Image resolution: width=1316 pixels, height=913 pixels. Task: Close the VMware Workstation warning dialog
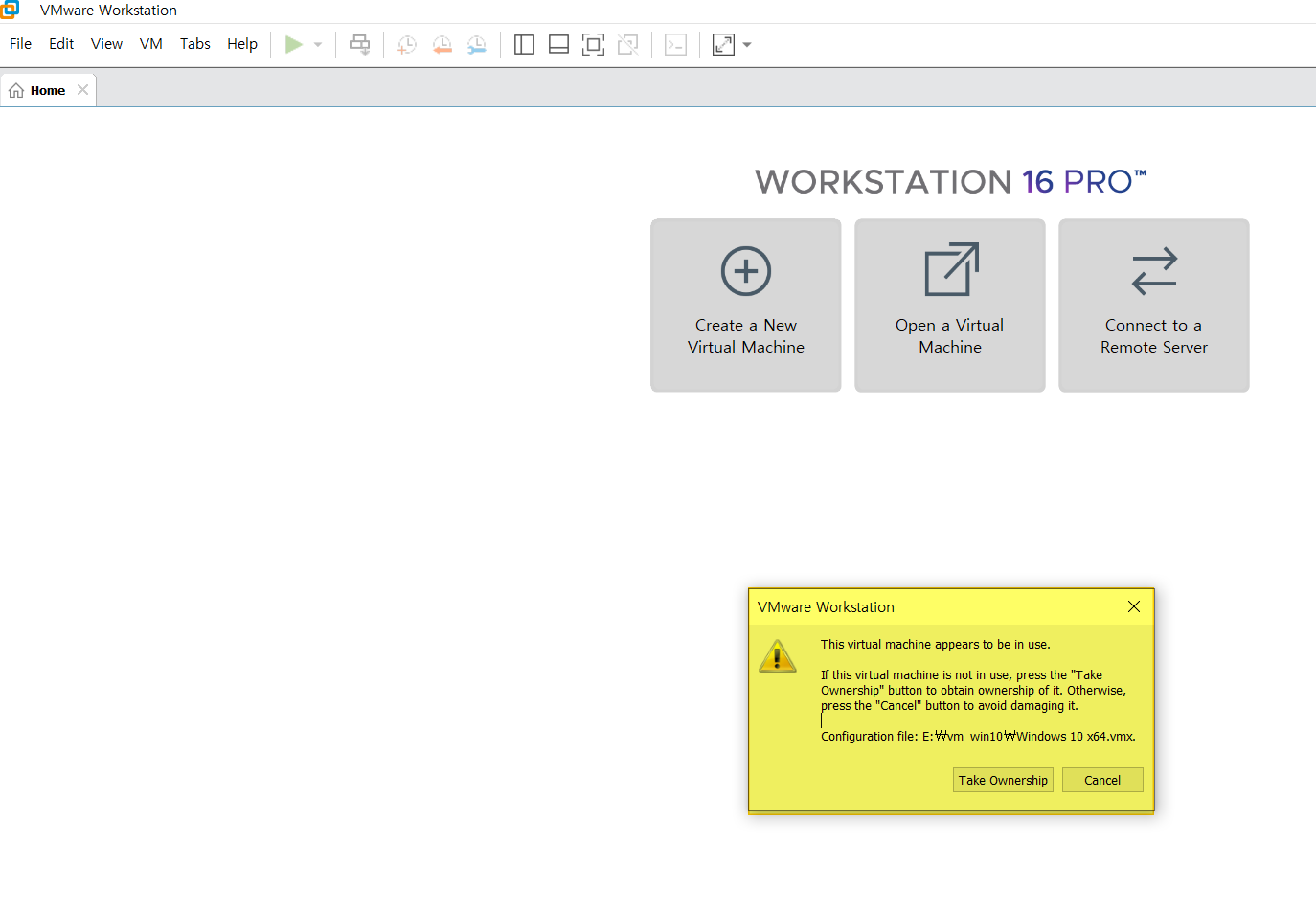[1134, 606]
